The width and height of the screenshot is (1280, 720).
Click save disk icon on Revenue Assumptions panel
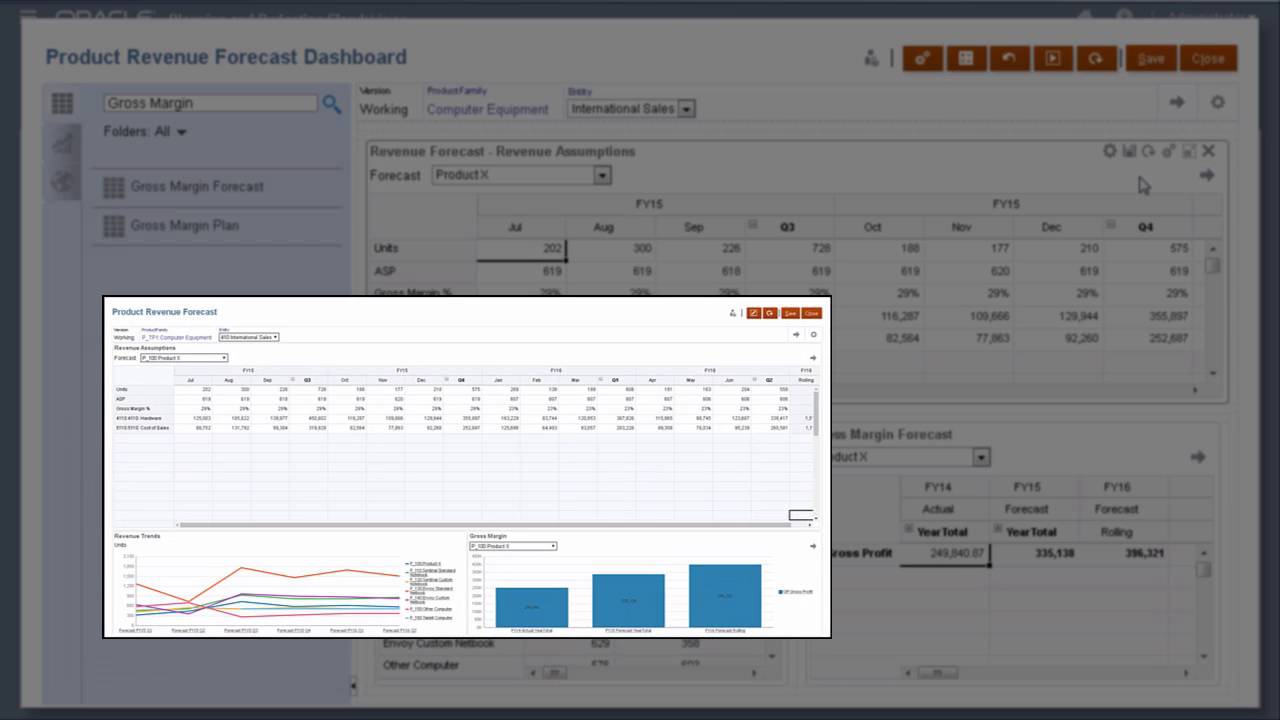[1129, 151]
